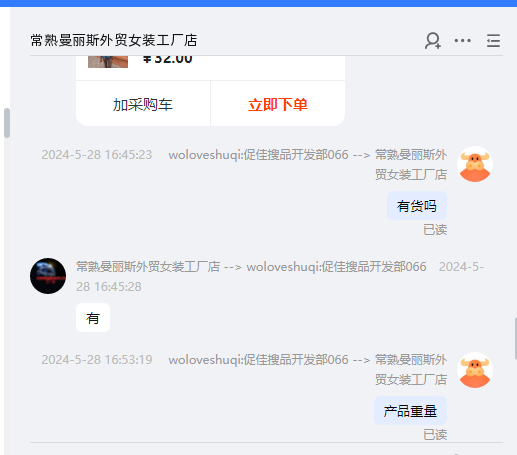Click the add contact icon
The height and width of the screenshot is (455, 517).
(433, 41)
